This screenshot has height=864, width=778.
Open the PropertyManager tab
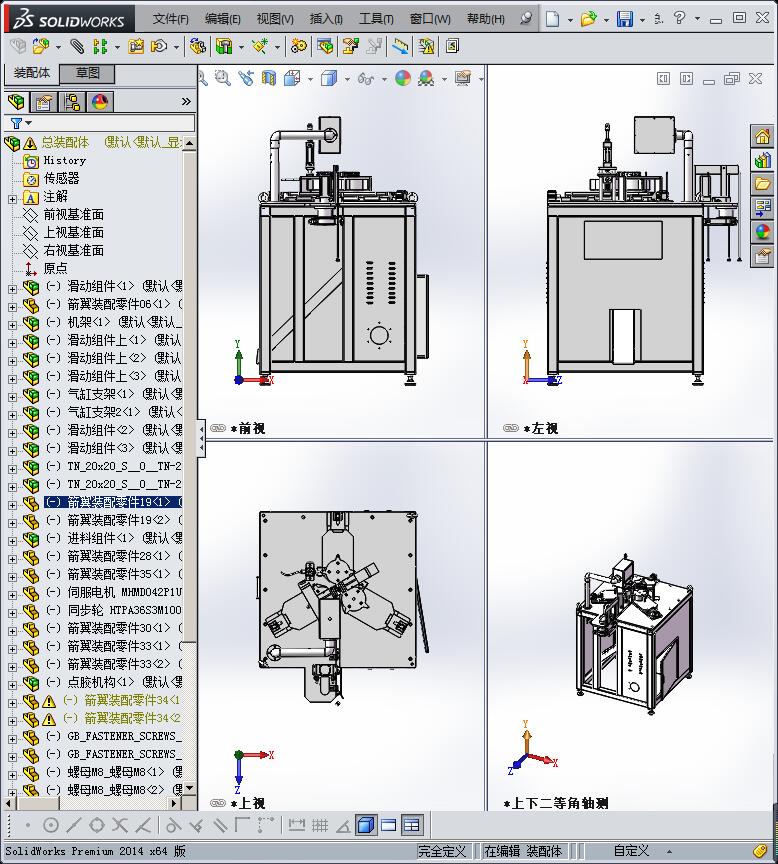click(44, 102)
